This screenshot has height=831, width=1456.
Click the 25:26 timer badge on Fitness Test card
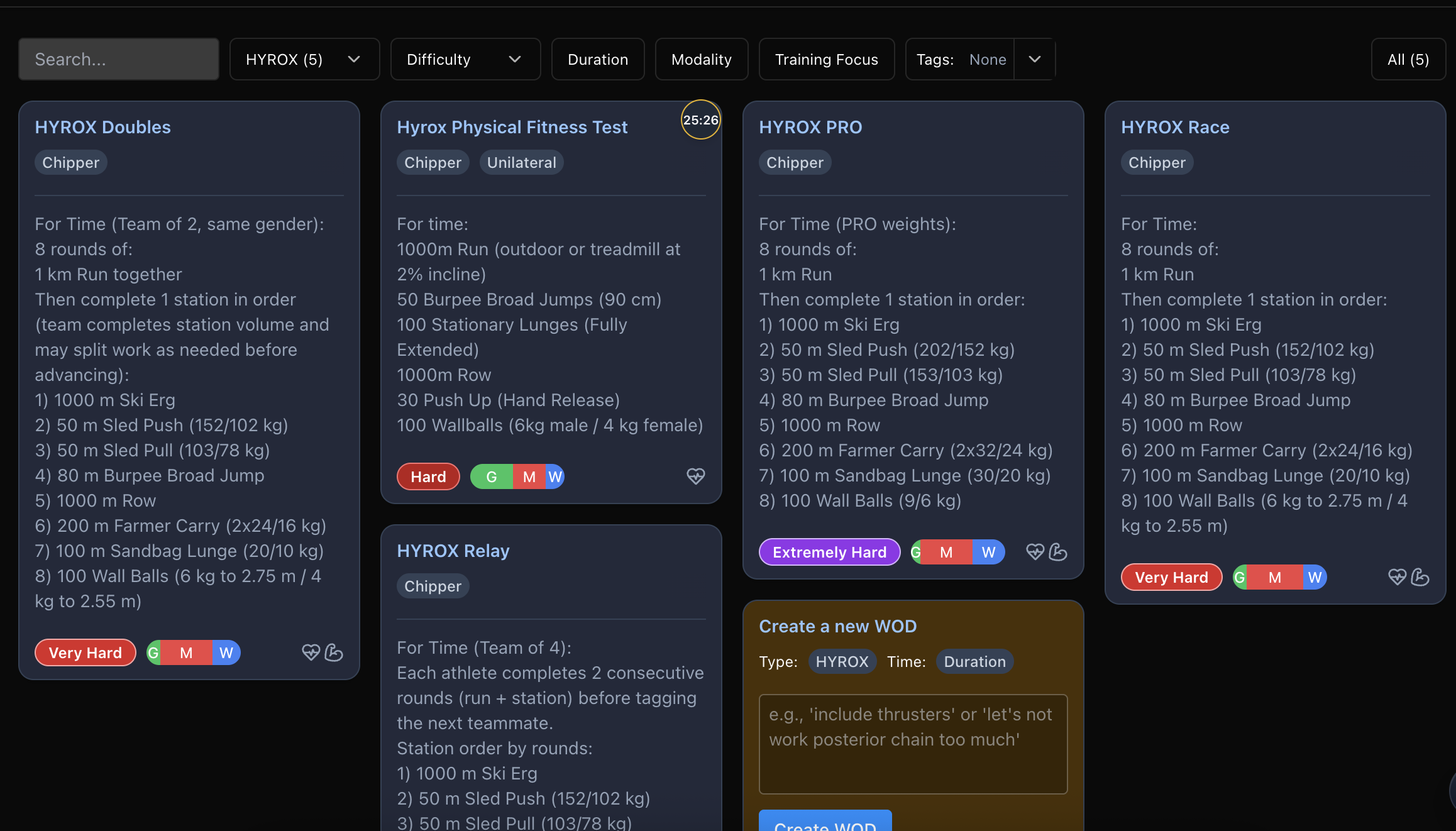point(701,119)
